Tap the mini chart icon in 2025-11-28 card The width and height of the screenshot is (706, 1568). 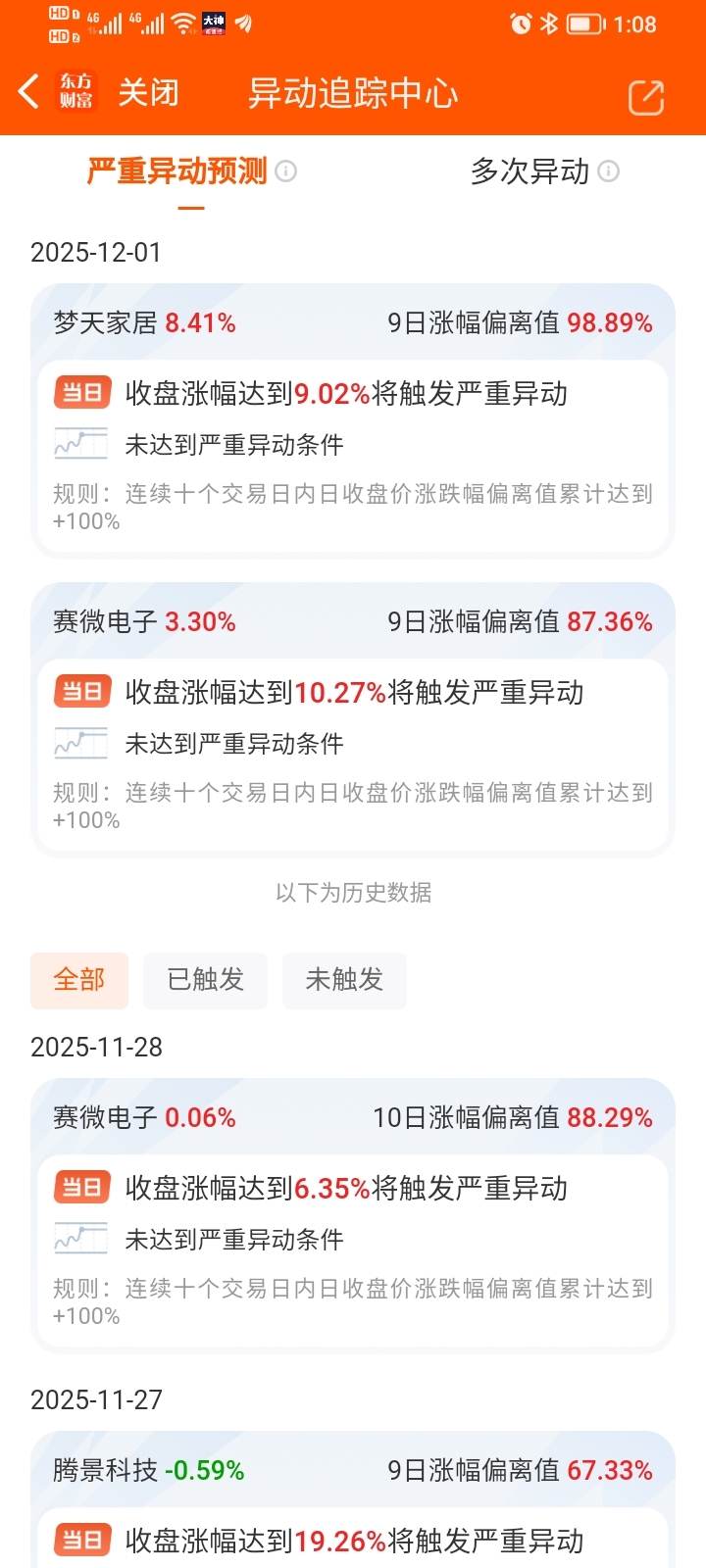(80, 1239)
